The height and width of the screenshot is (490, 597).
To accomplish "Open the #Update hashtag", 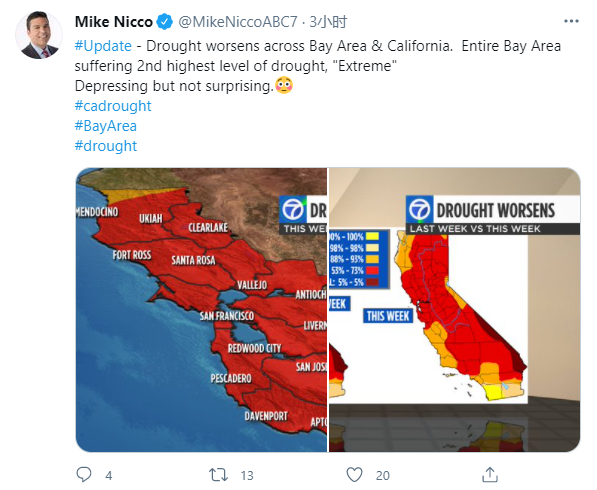I will click(103, 46).
